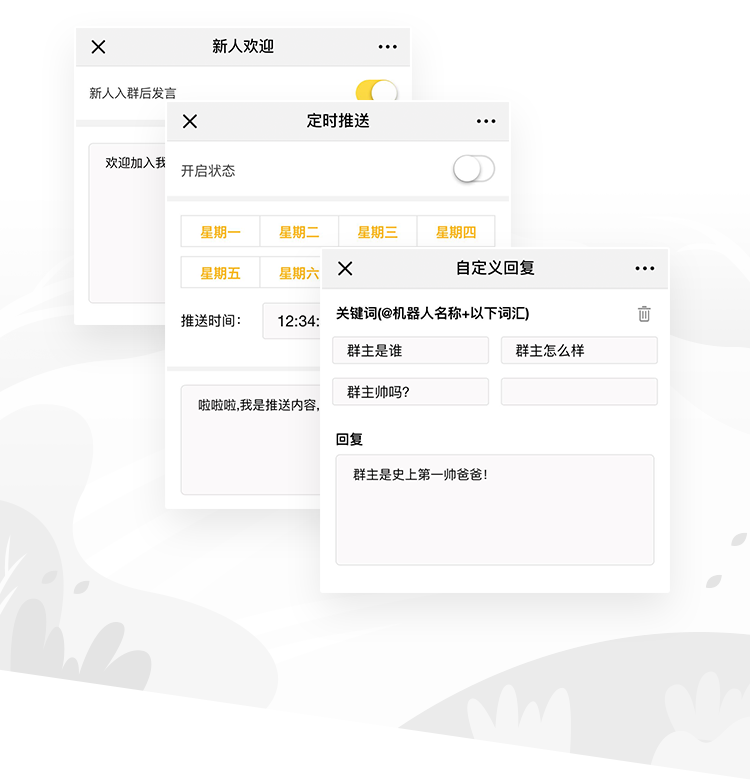Open three-dot menu in 自定义回复 header
This screenshot has height=780, width=750.
645,268
